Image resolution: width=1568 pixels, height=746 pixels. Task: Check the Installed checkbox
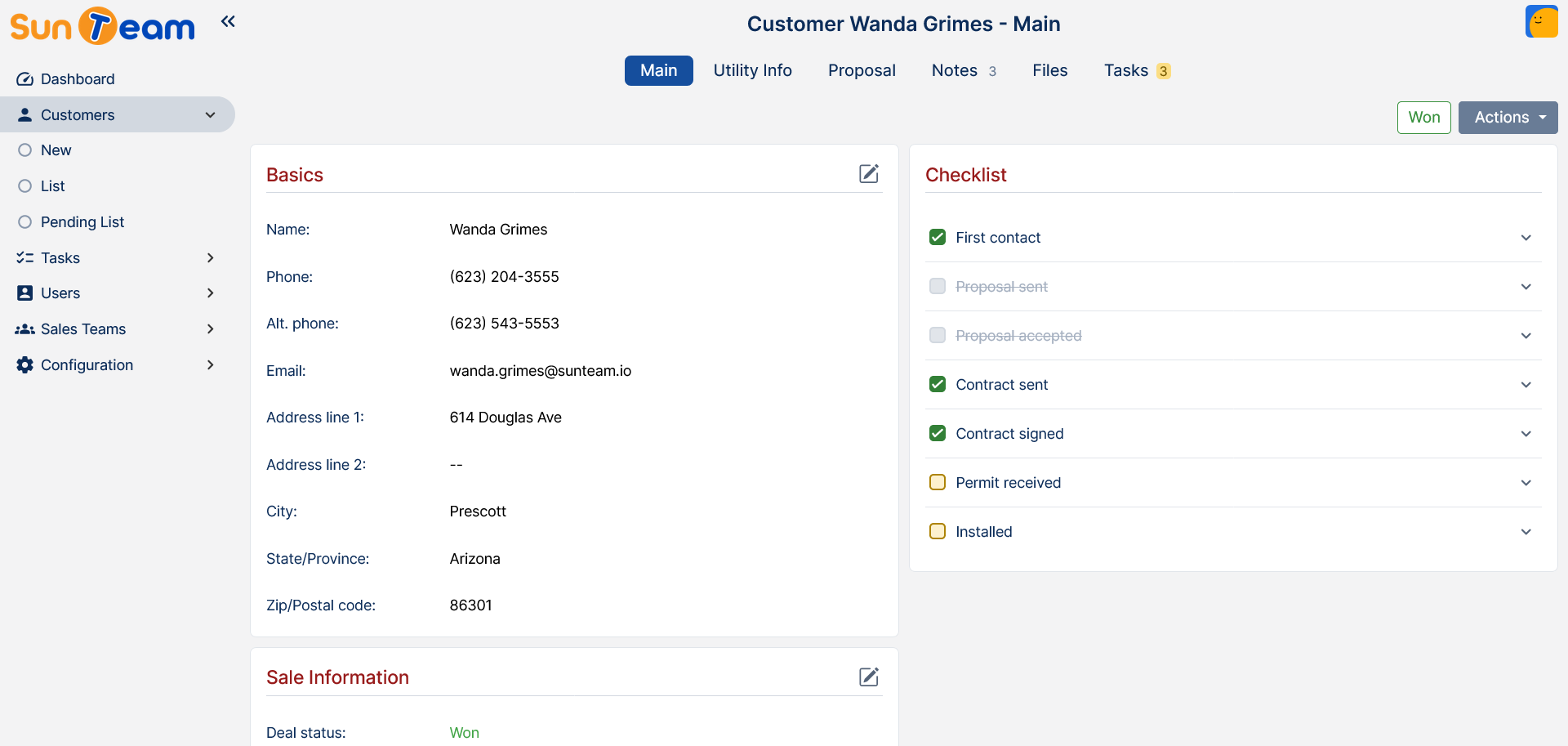pos(938,531)
